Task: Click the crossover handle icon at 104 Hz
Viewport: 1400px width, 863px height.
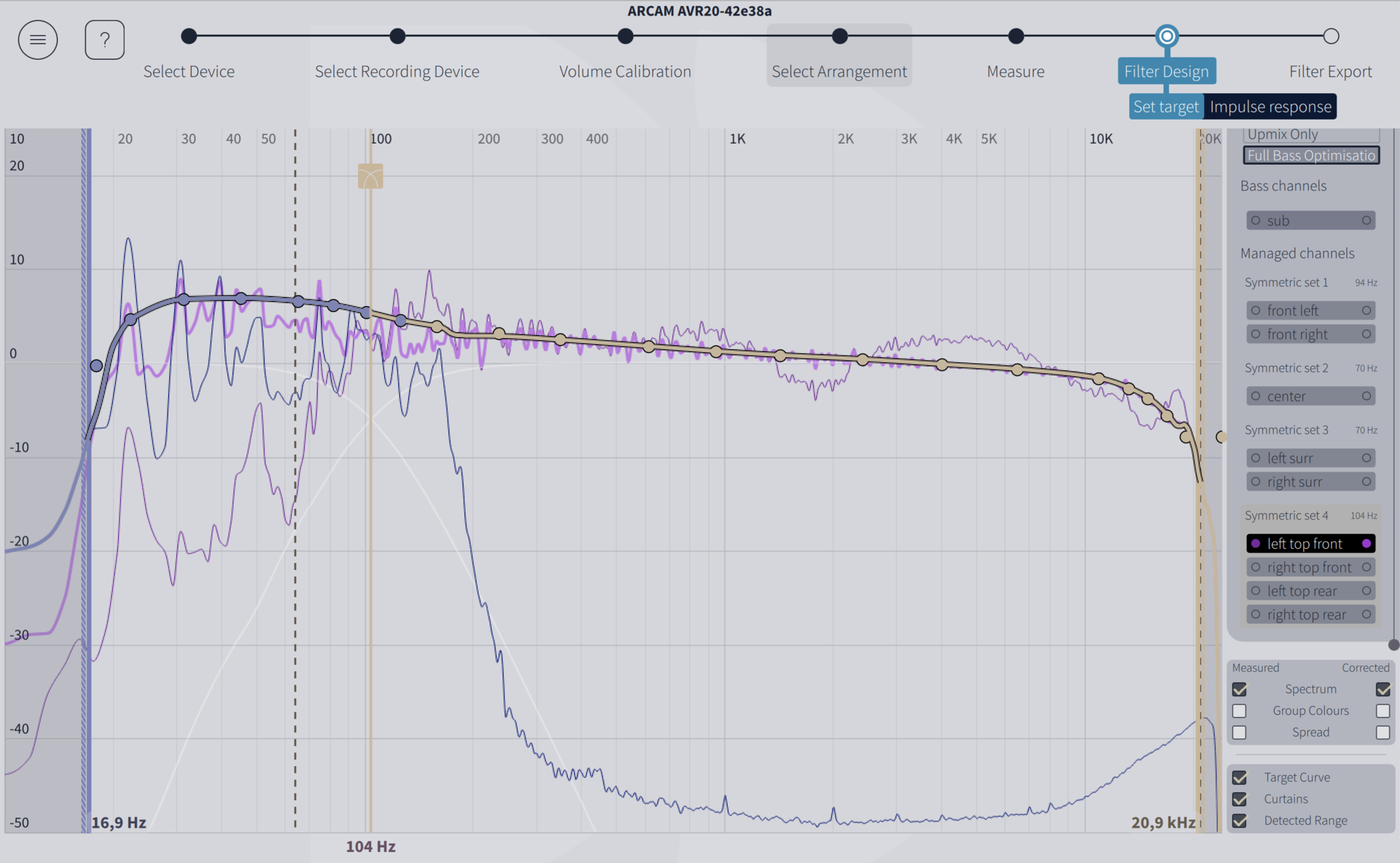Action: (x=370, y=176)
